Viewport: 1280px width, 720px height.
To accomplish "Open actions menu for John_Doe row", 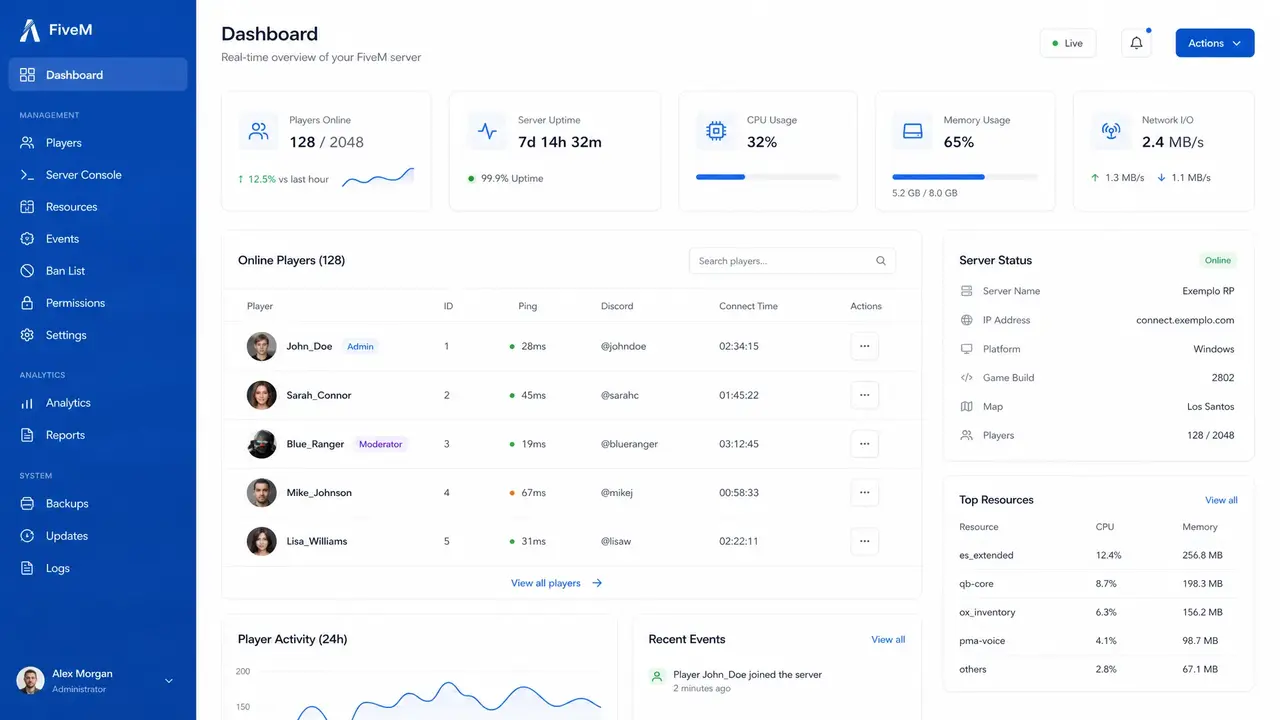I will (x=865, y=346).
